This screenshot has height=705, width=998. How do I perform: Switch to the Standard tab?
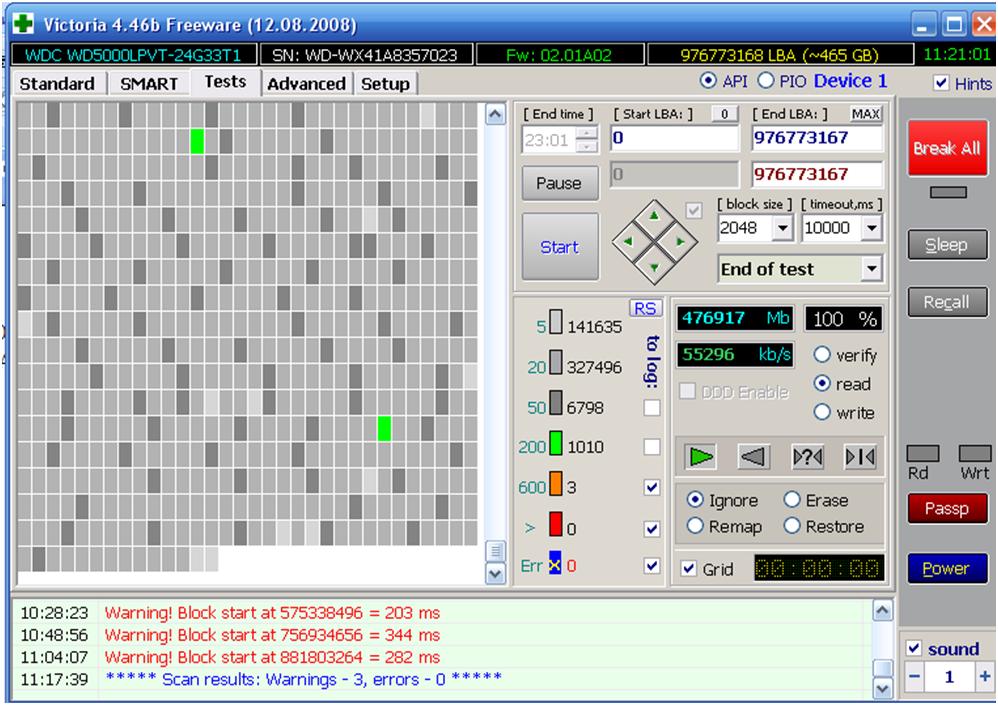pos(57,84)
